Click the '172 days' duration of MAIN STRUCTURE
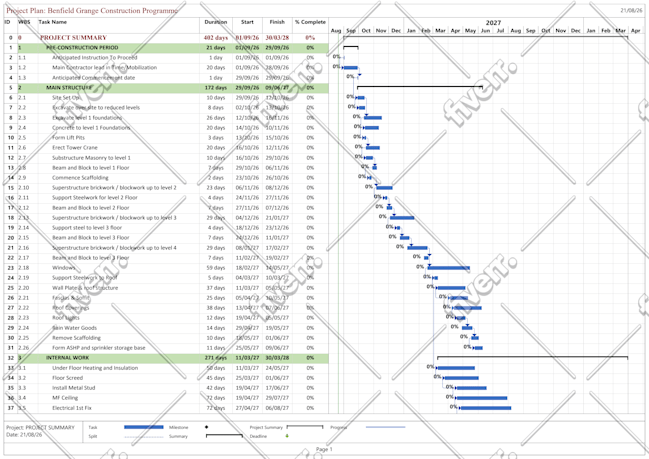 coord(216,88)
